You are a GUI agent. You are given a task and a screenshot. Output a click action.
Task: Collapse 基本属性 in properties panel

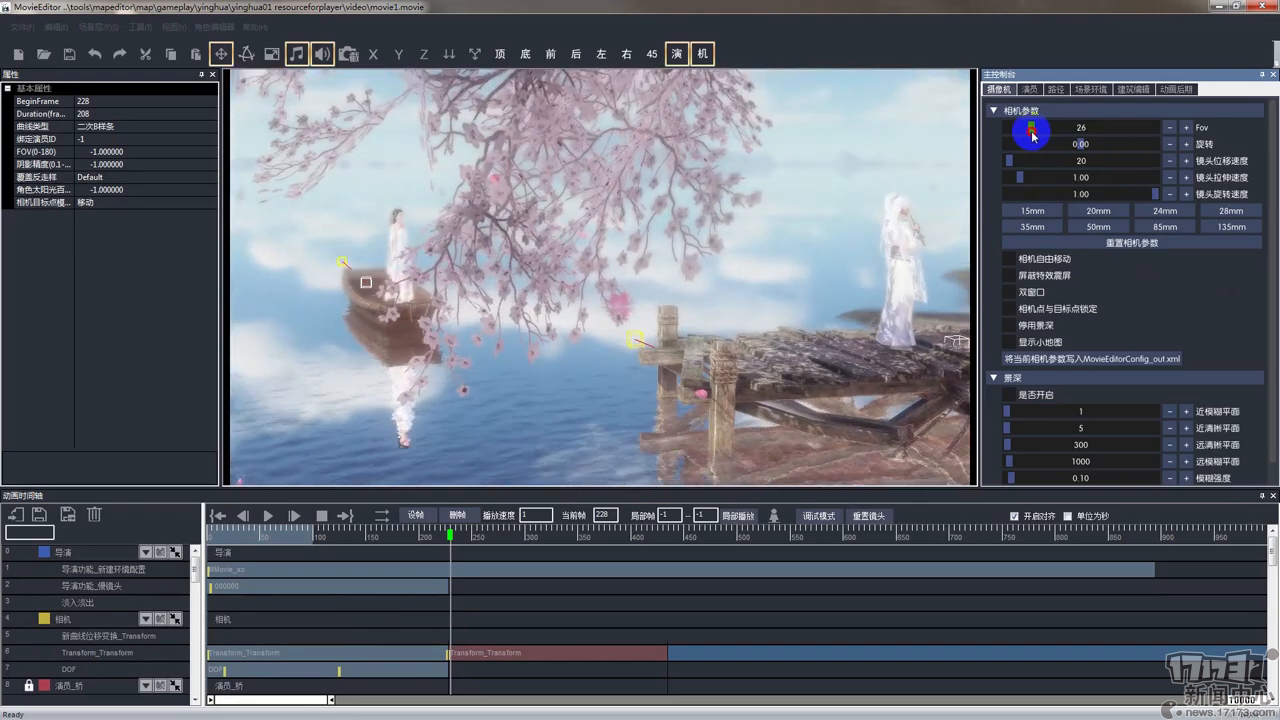click(x=8, y=88)
